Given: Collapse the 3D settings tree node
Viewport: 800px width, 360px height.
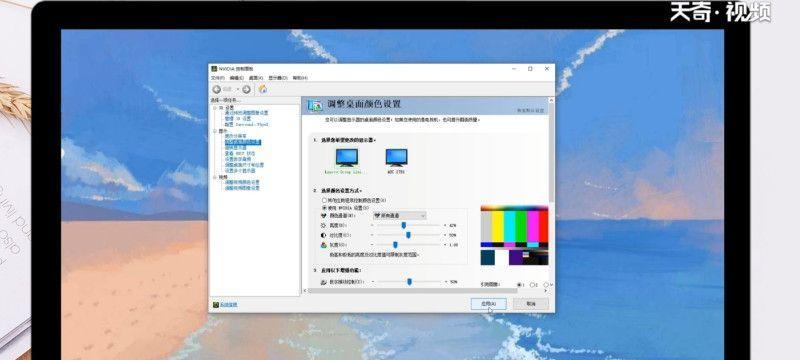Looking at the screenshot, I should click(214, 108).
